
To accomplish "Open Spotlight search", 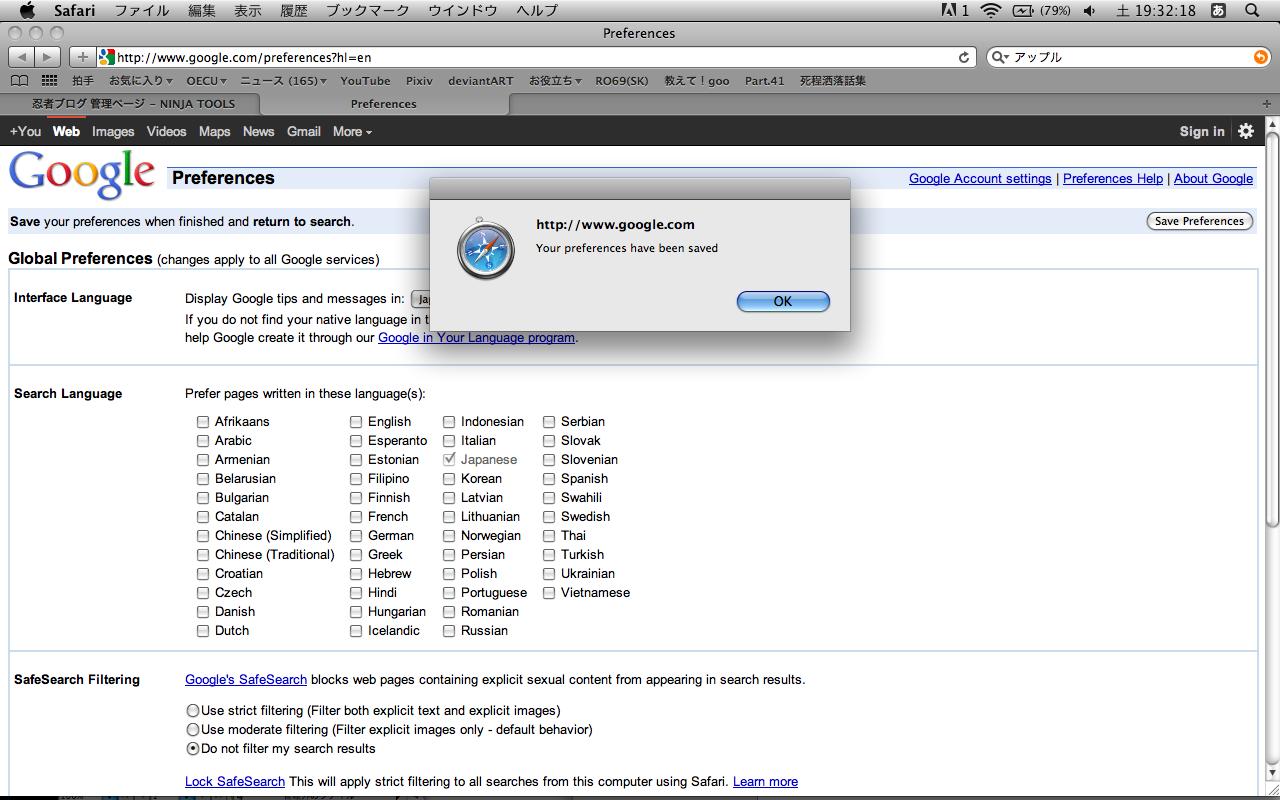I will tap(1252, 11).
